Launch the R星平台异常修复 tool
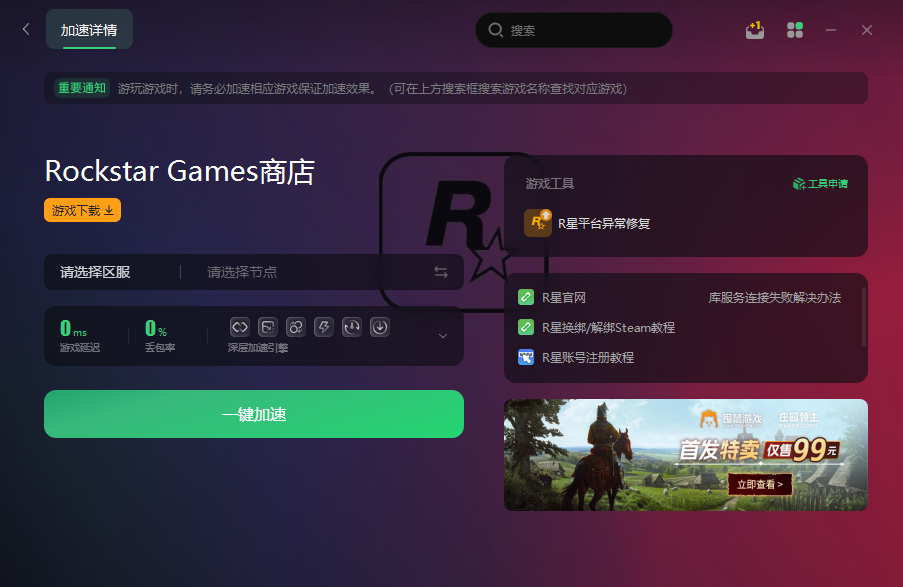The width and height of the screenshot is (903, 587). (587, 224)
